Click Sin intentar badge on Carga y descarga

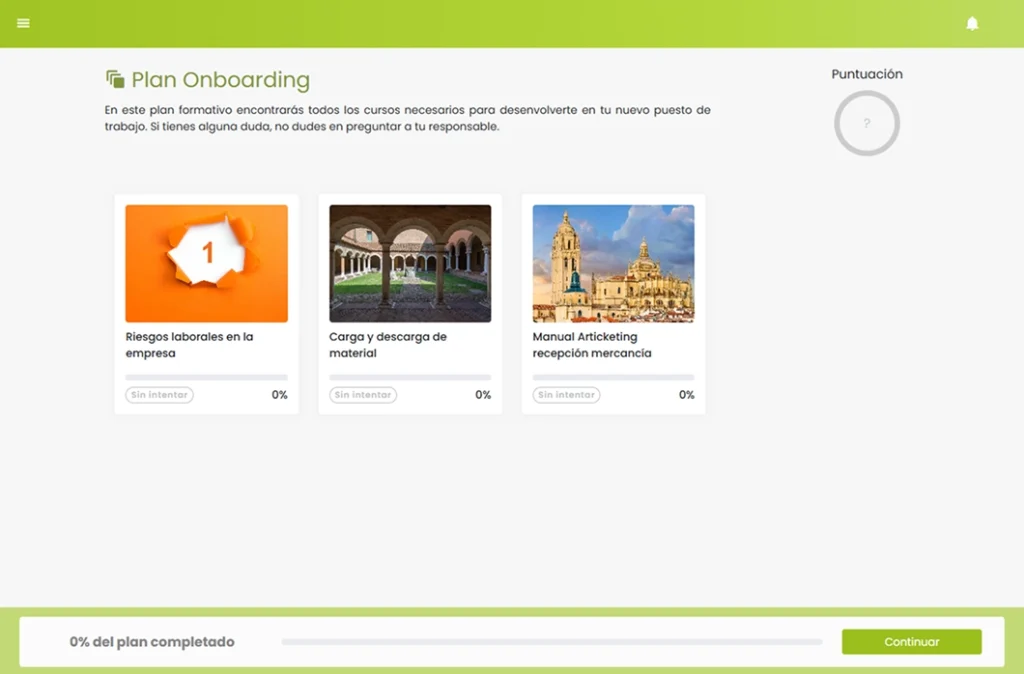click(x=363, y=395)
